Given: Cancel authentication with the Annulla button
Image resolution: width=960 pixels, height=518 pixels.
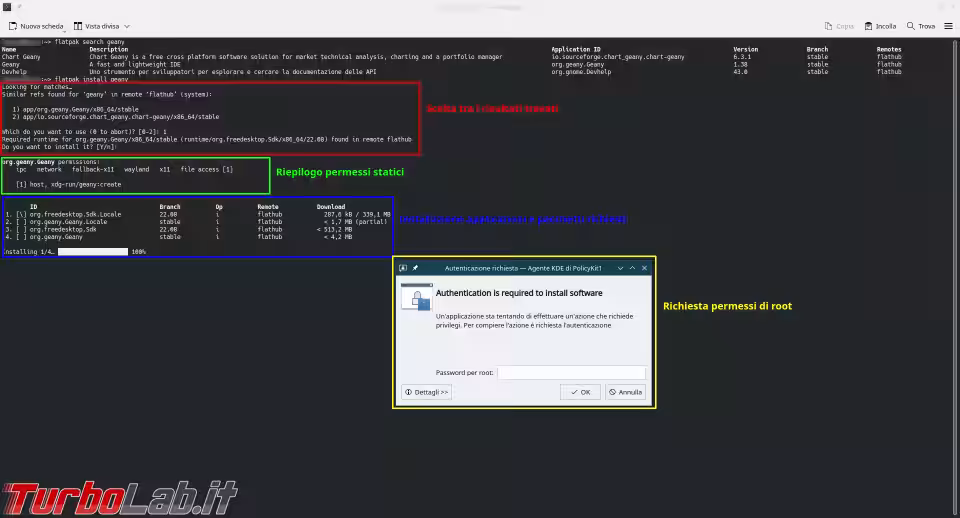Looking at the screenshot, I should (626, 392).
